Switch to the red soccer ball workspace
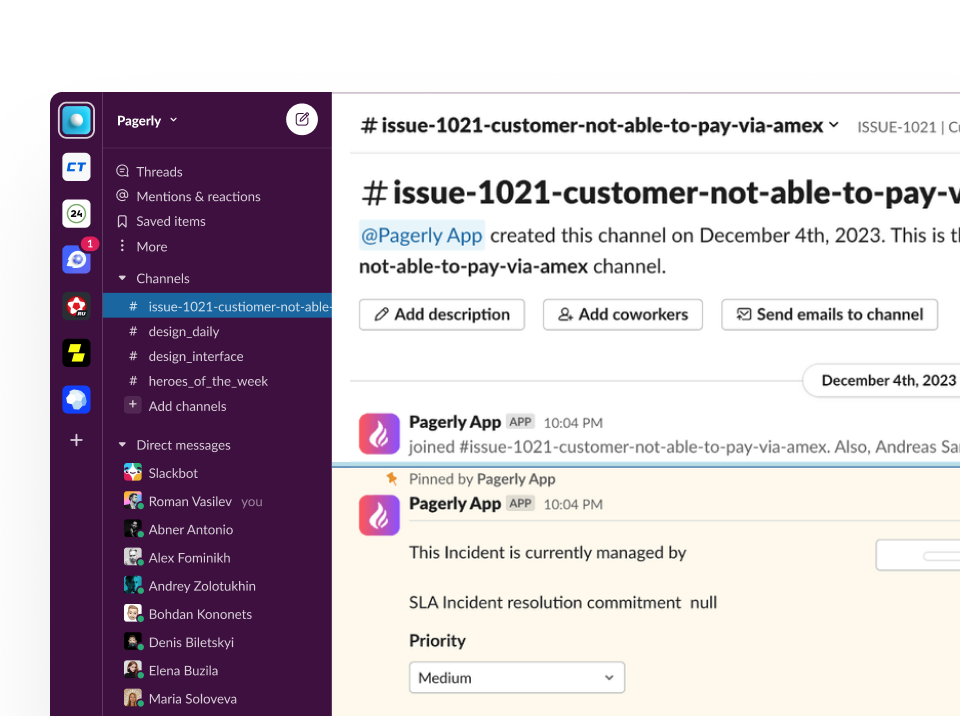The image size is (960, 716). pos(77,306)
